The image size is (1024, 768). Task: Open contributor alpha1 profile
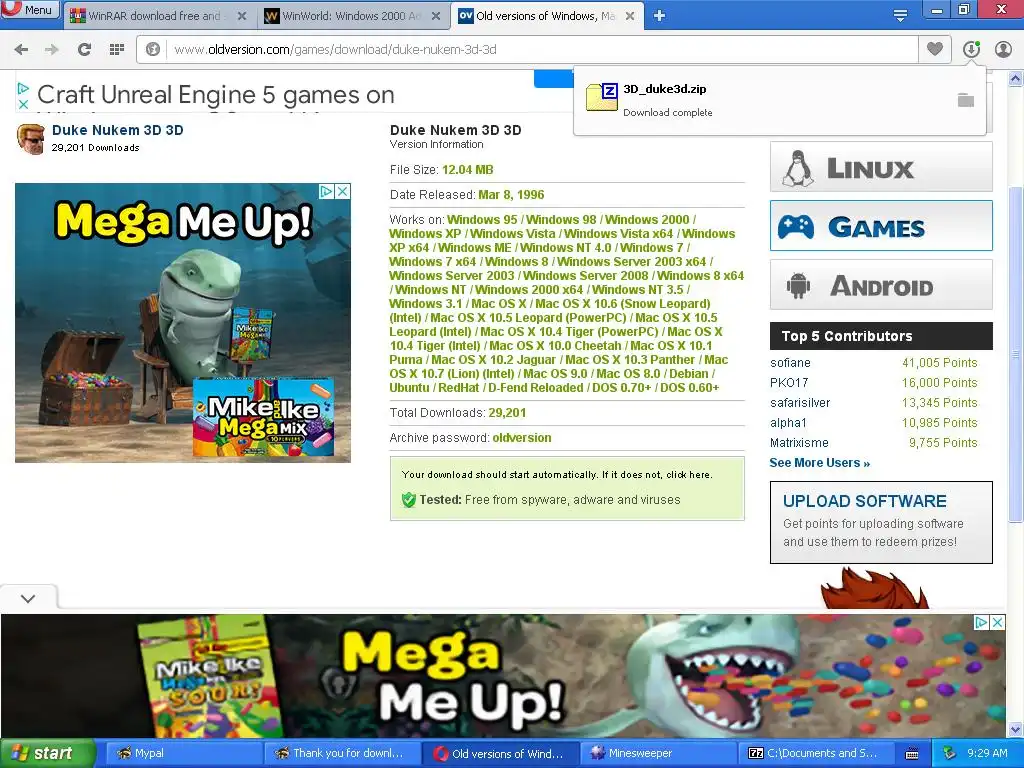point(788,423)
